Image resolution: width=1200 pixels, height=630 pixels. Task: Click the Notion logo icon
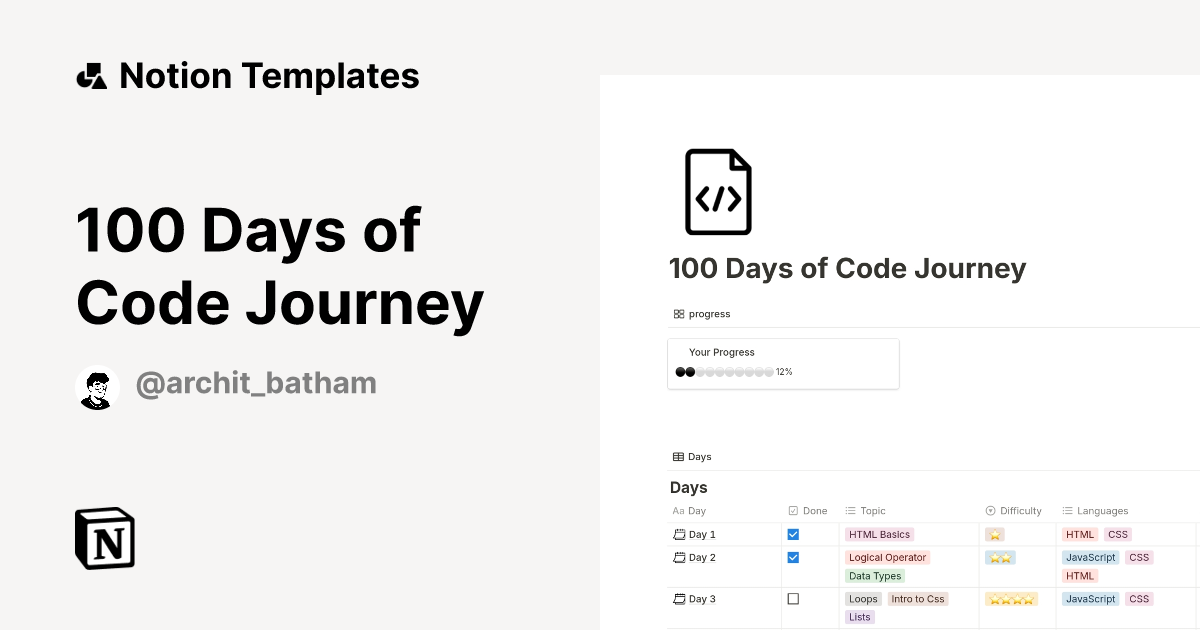[x=103, y=538]
